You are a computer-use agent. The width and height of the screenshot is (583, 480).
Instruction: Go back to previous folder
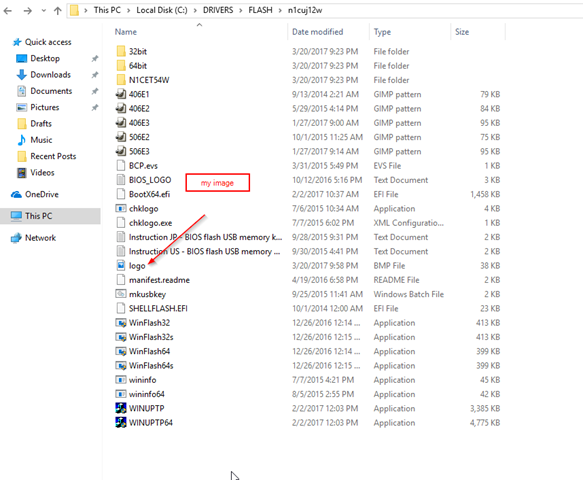click(8, 11)
